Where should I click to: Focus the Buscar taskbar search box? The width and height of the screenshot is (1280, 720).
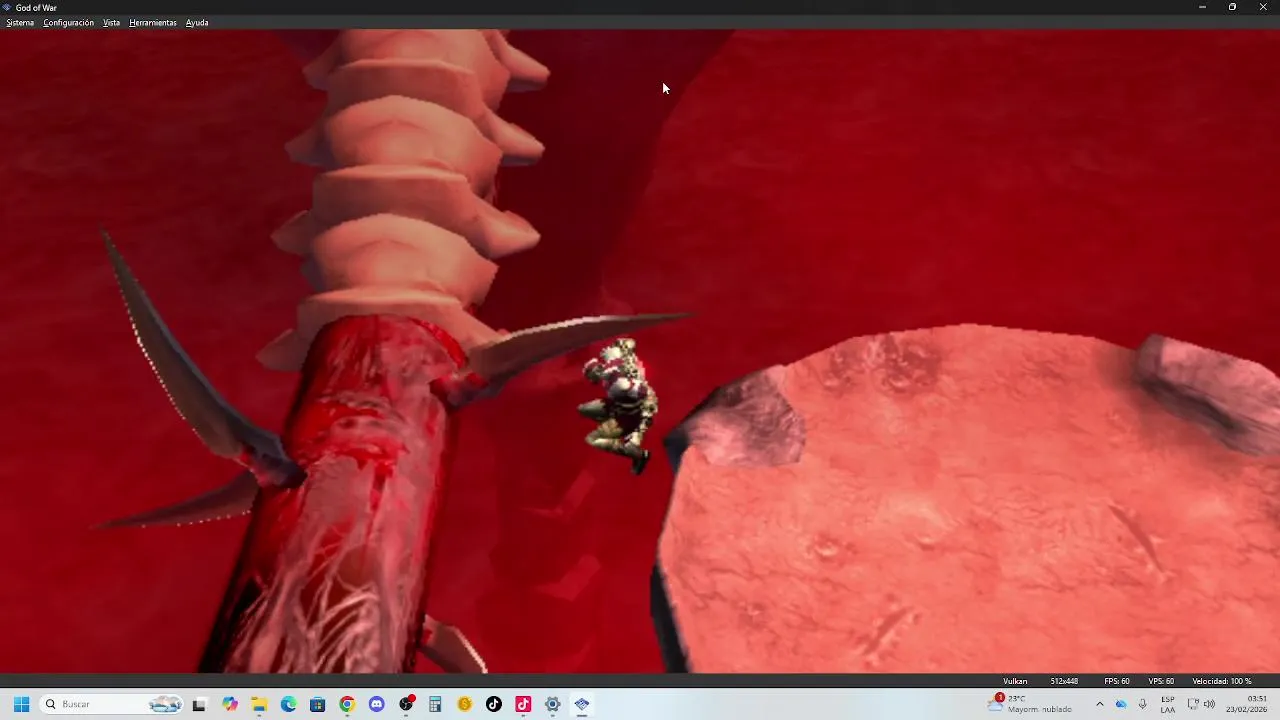click(112, 704)
